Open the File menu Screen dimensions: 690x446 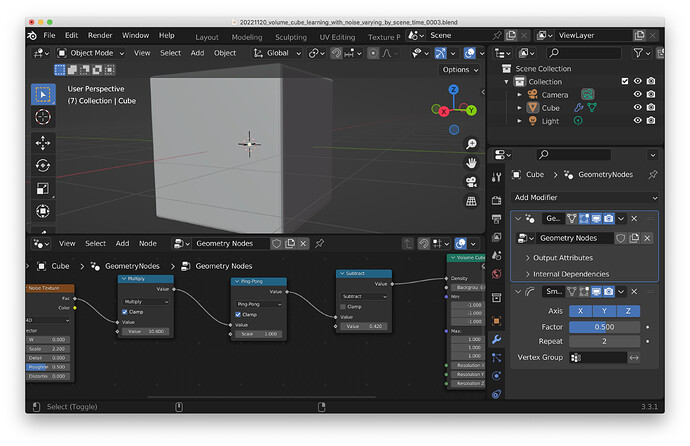[49, 35]
